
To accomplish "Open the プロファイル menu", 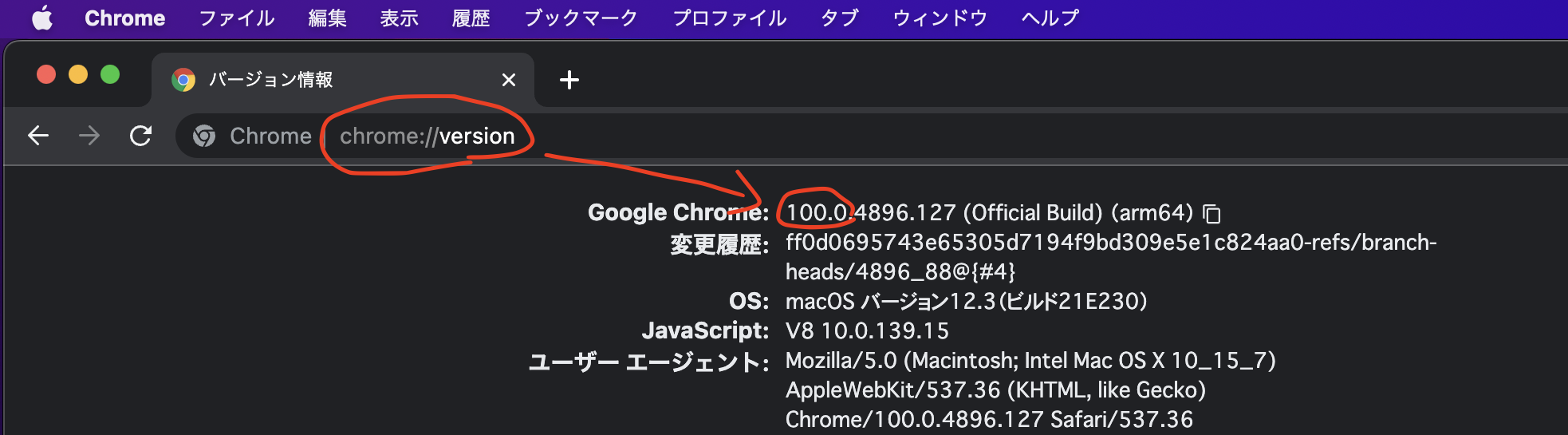I will [x=730, y=18].
